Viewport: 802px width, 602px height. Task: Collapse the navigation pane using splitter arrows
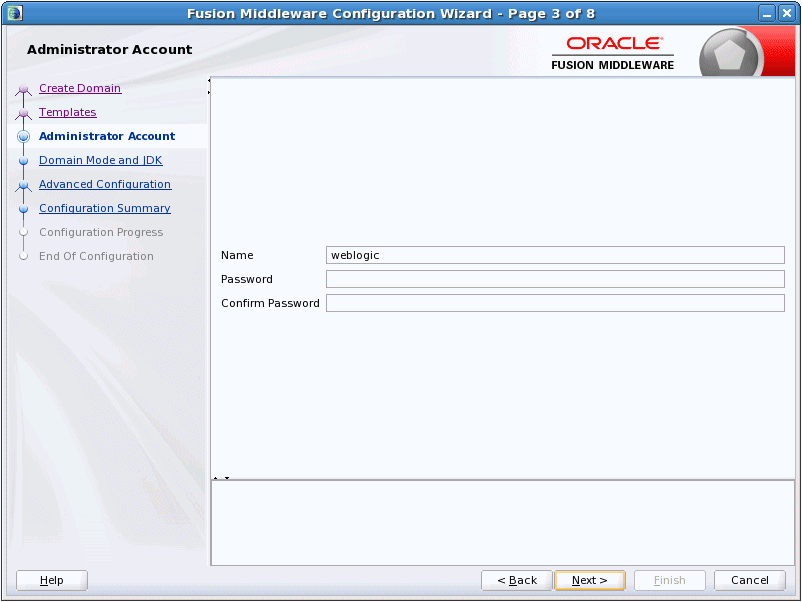209,86
